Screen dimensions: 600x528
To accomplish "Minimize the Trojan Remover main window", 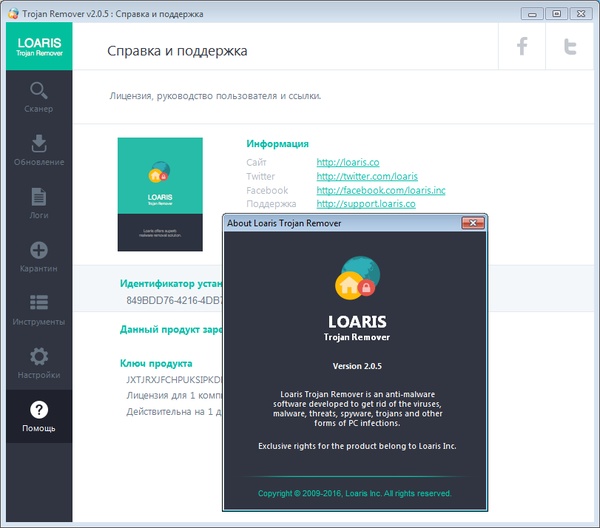I will click(532, 14).
